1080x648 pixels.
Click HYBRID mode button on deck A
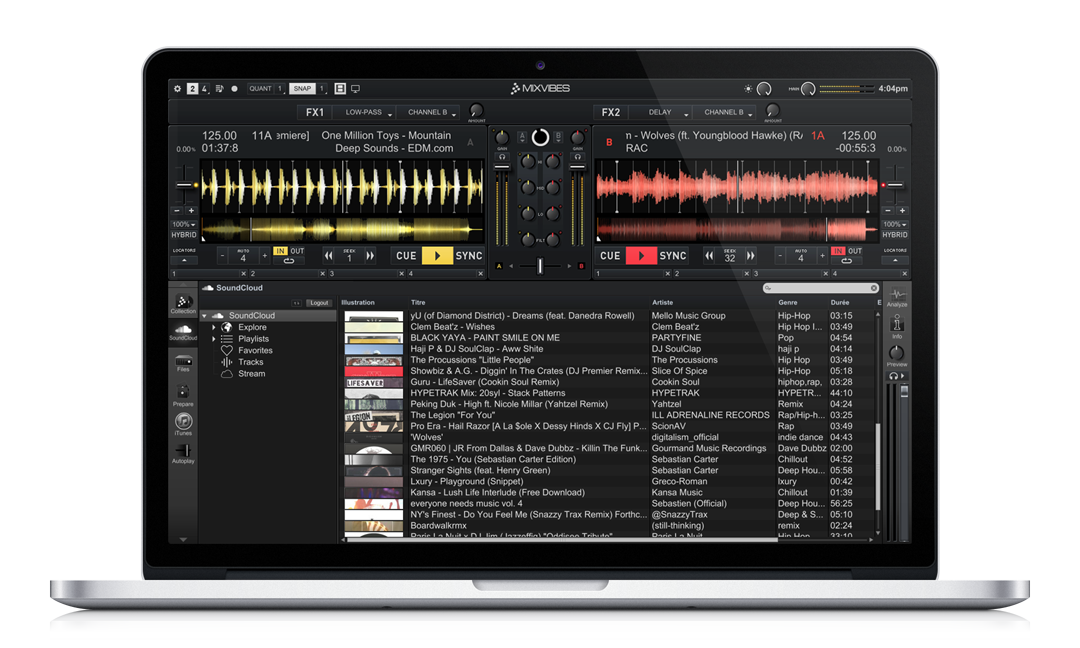click(x=184, y=235)
